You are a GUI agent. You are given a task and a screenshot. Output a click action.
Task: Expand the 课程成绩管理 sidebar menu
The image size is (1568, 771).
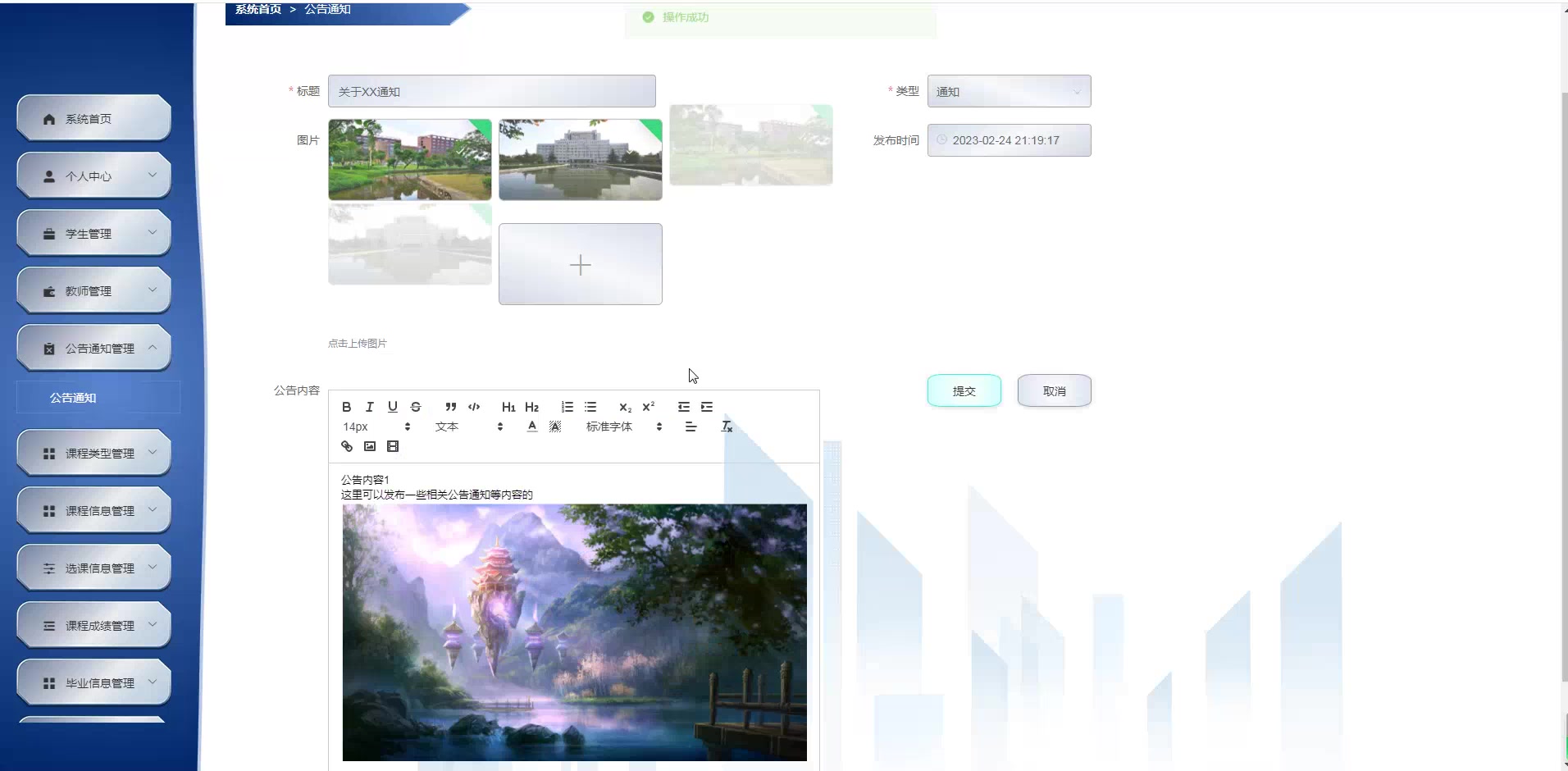93,626
